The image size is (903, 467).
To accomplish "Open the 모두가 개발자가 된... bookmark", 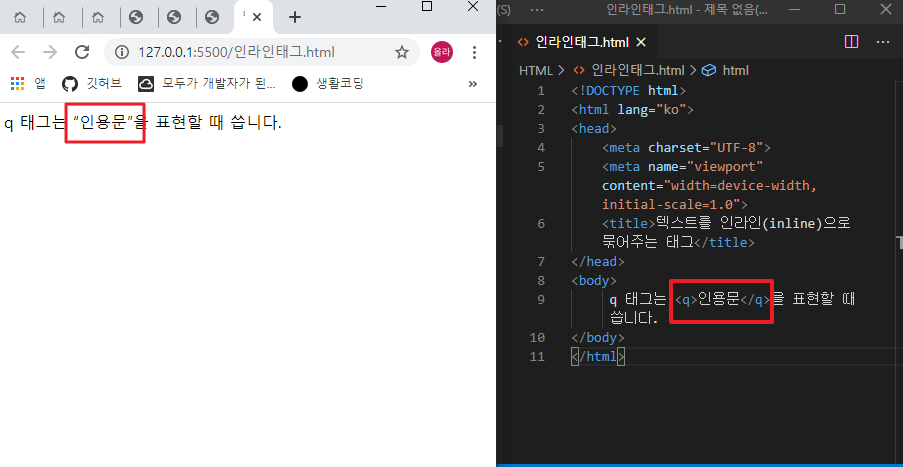I will point(207,84).
